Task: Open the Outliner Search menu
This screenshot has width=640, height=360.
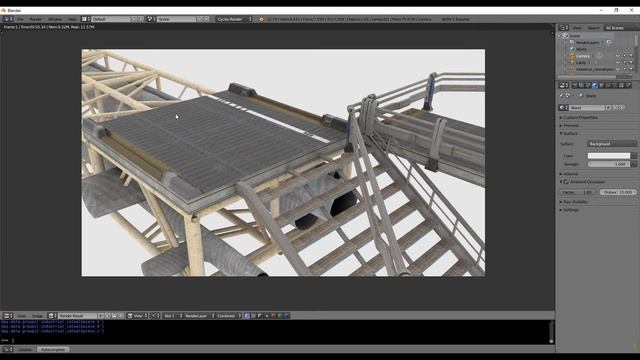Action: click(593, 28)
